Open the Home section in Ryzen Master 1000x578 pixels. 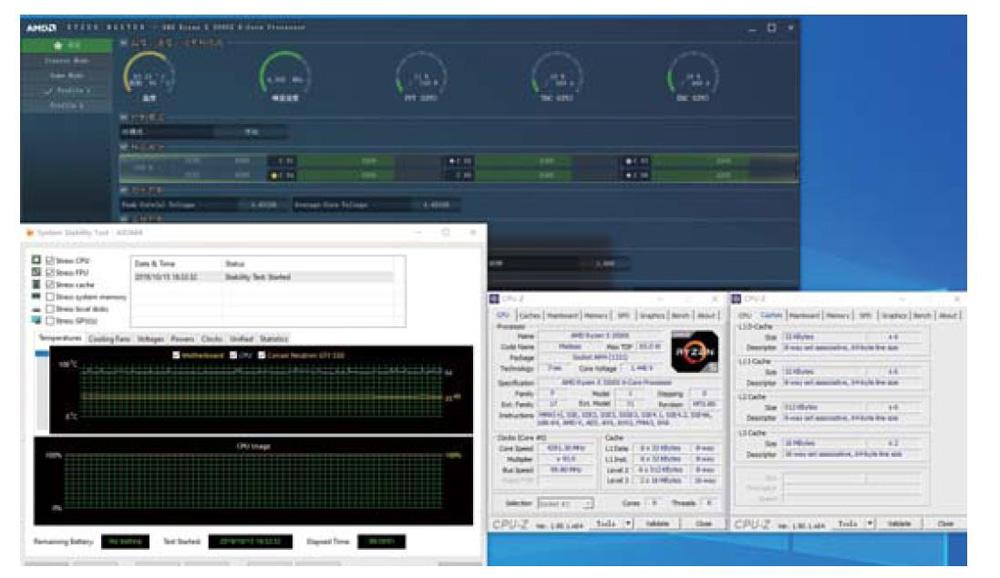[x=66, y=45]
